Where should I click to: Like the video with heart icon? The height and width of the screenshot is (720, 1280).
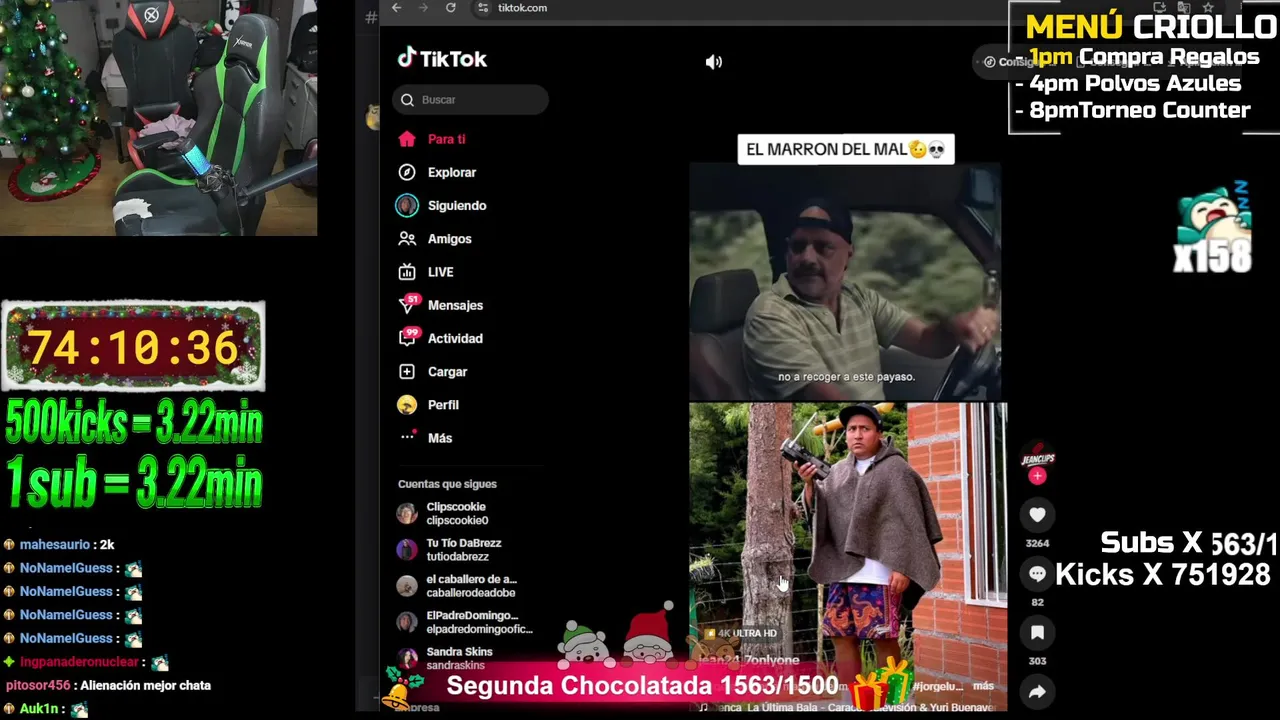point(1037,515)
